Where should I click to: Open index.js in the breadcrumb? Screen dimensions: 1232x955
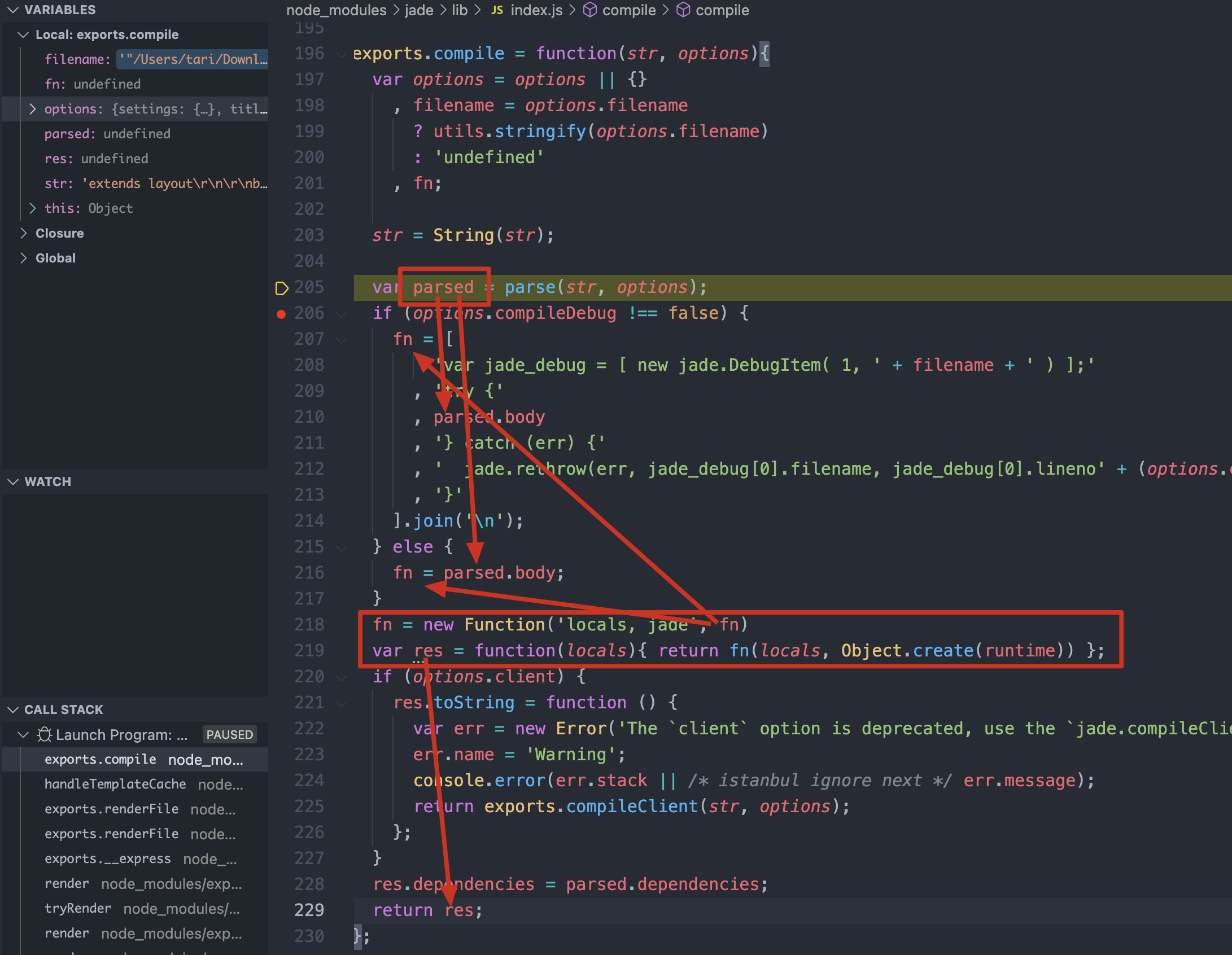point(536,10)
